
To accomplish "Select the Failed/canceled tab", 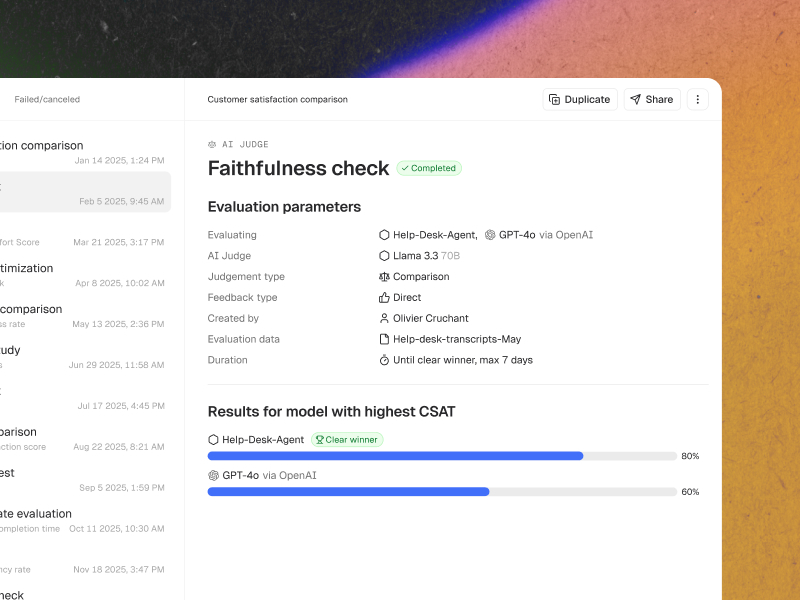I will coord(47,99).
